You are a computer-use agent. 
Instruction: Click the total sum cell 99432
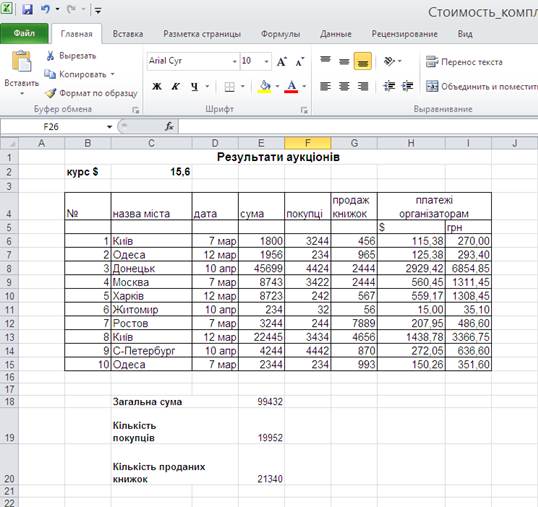(x=261, y=402)
